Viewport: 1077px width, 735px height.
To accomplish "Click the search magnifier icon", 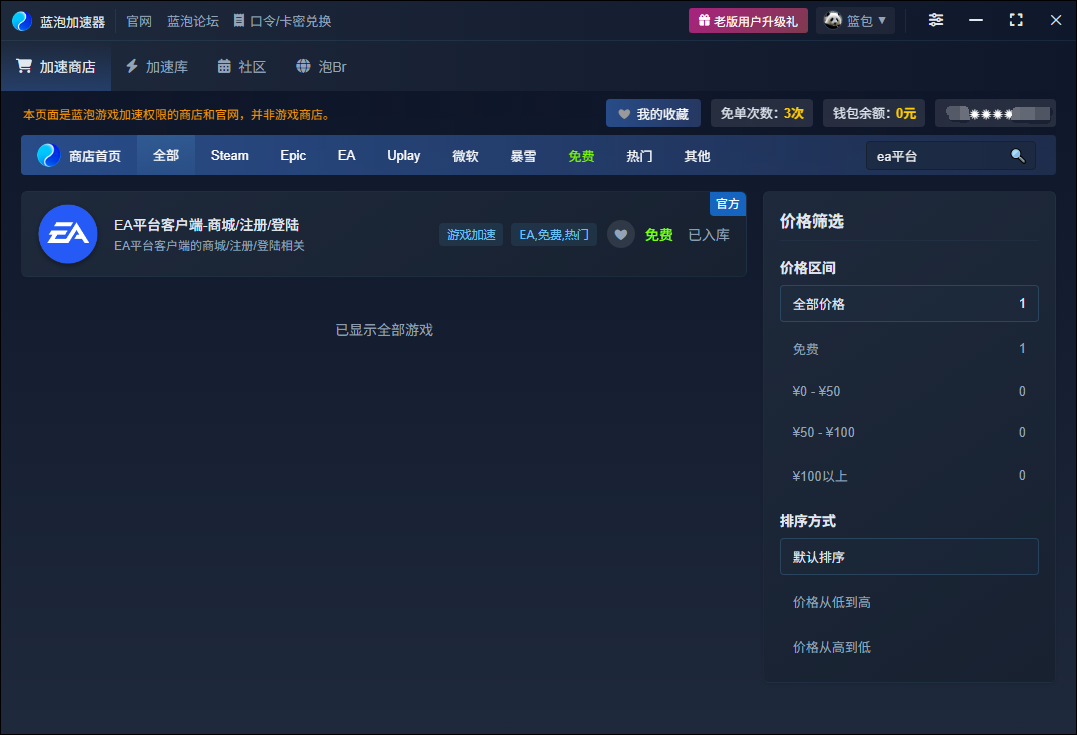I will pos(1017,156).
